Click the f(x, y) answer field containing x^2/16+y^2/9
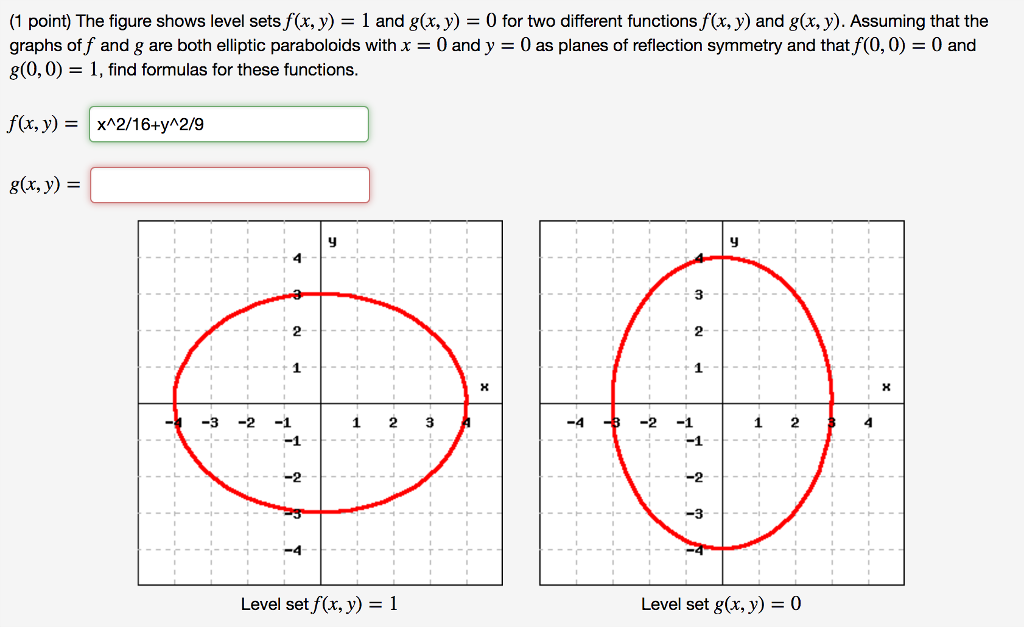Viewport: 1024px width, 627px height. coord(229,125)
